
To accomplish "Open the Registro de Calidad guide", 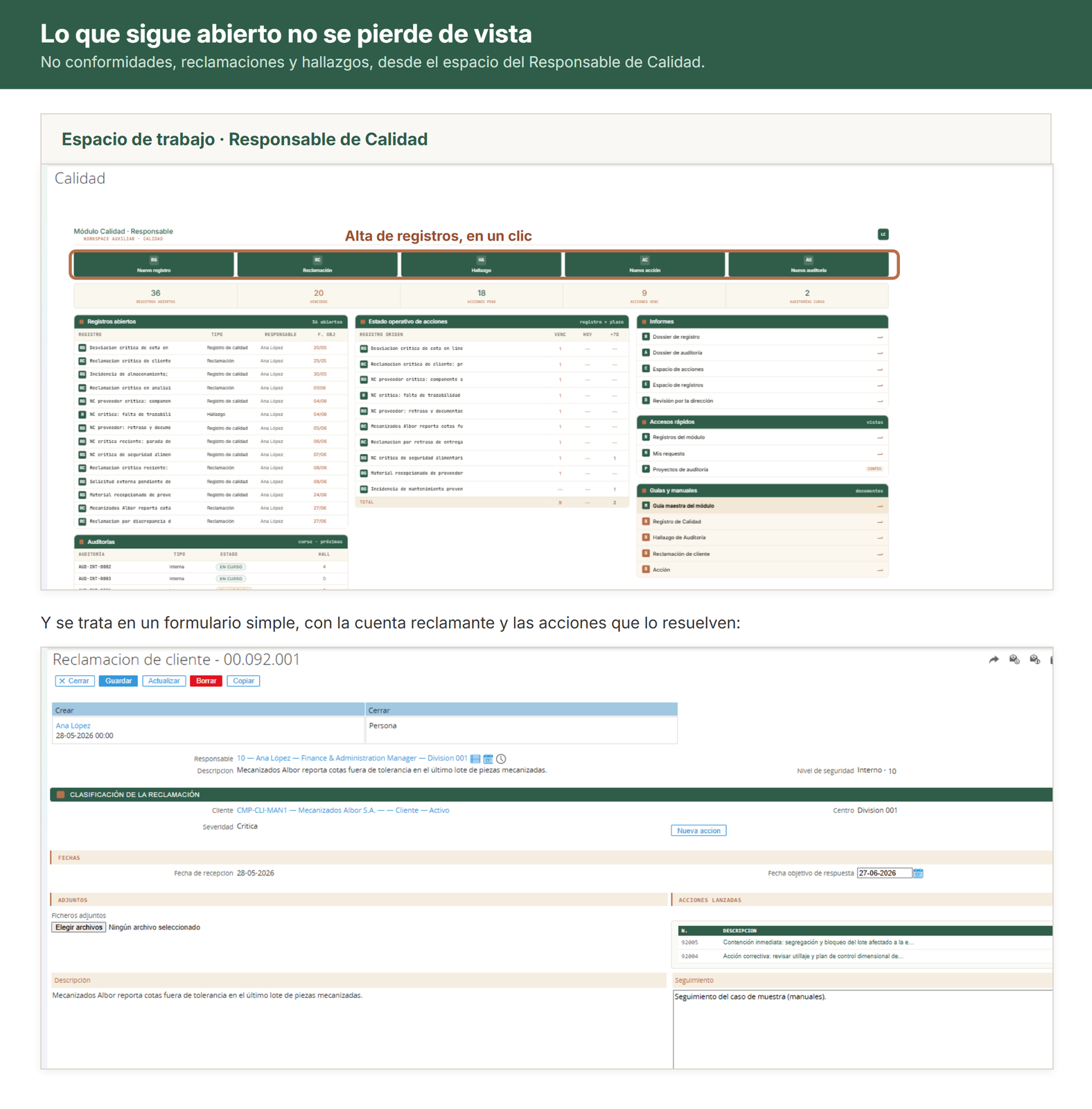I will pos(762,522).
